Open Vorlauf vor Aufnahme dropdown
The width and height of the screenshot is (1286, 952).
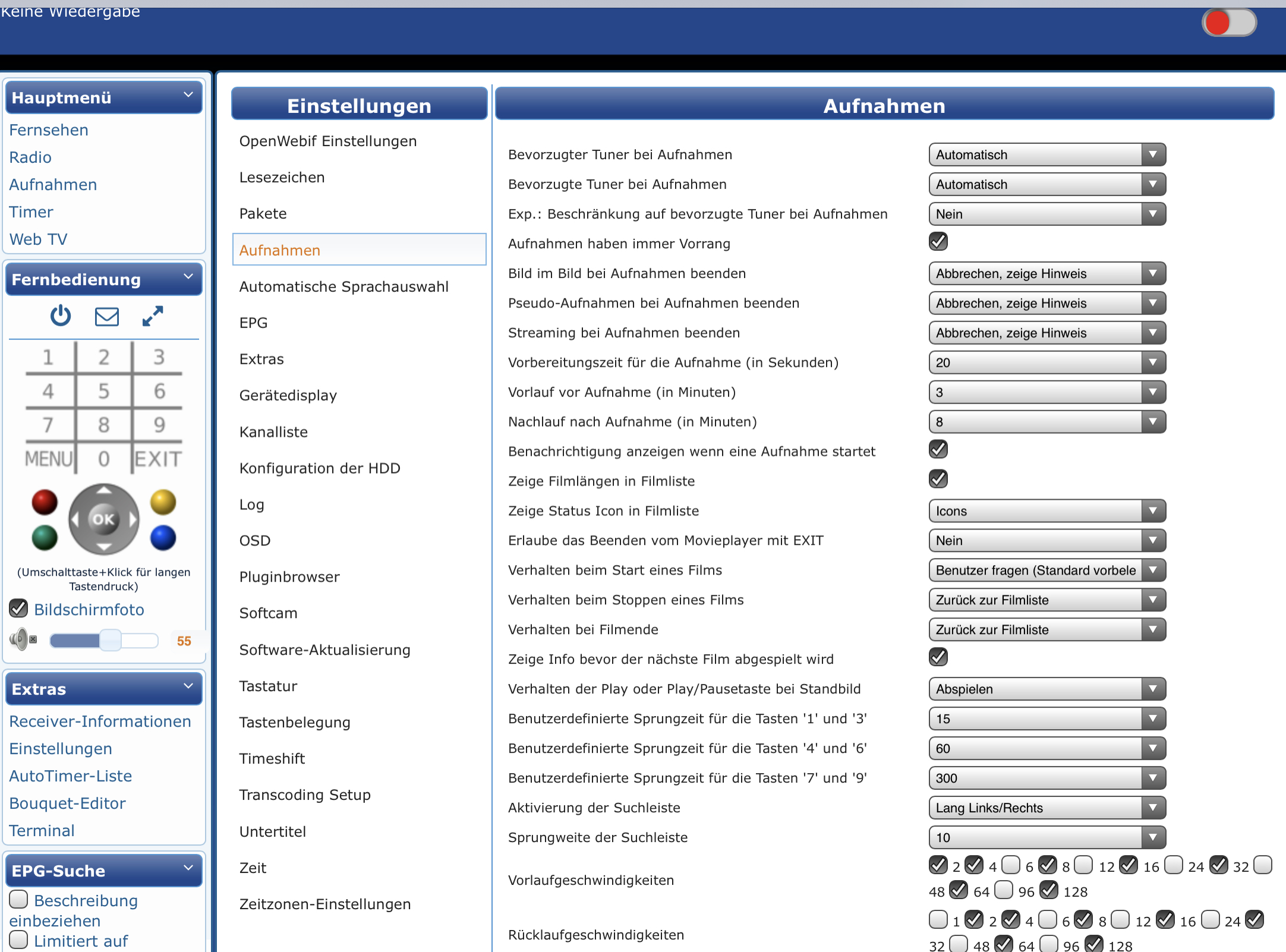(1047, 392)
